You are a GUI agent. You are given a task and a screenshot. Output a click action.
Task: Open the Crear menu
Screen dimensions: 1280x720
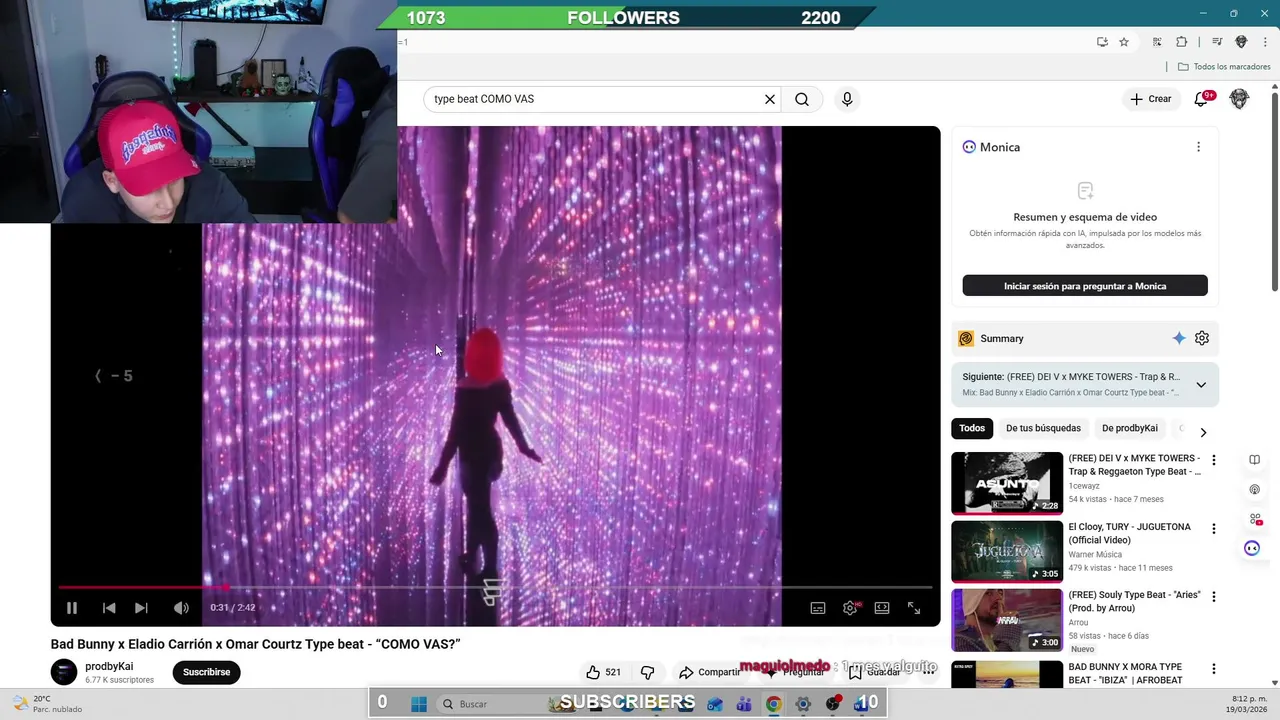[x=1151, y=99]
